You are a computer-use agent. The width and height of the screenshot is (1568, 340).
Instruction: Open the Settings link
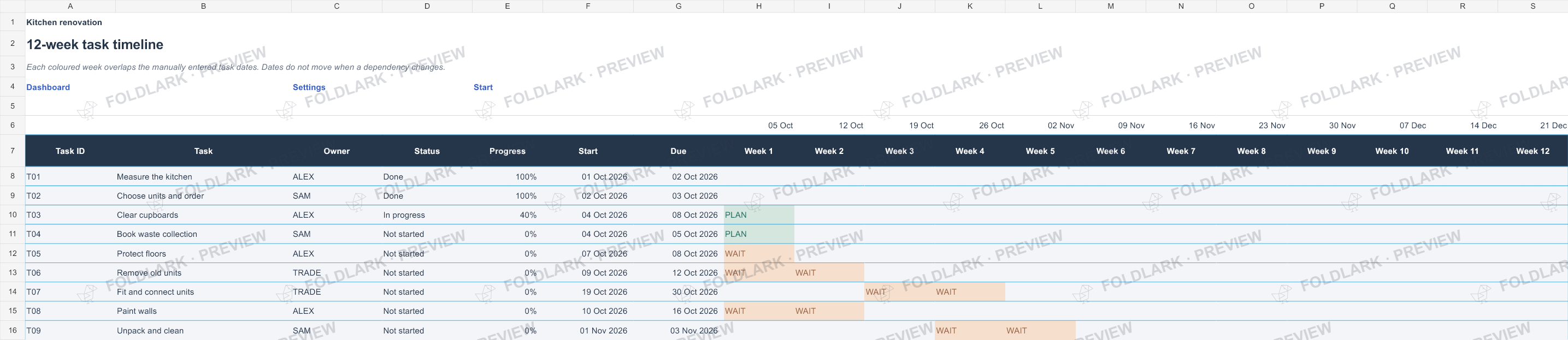[x=309, y=87]
